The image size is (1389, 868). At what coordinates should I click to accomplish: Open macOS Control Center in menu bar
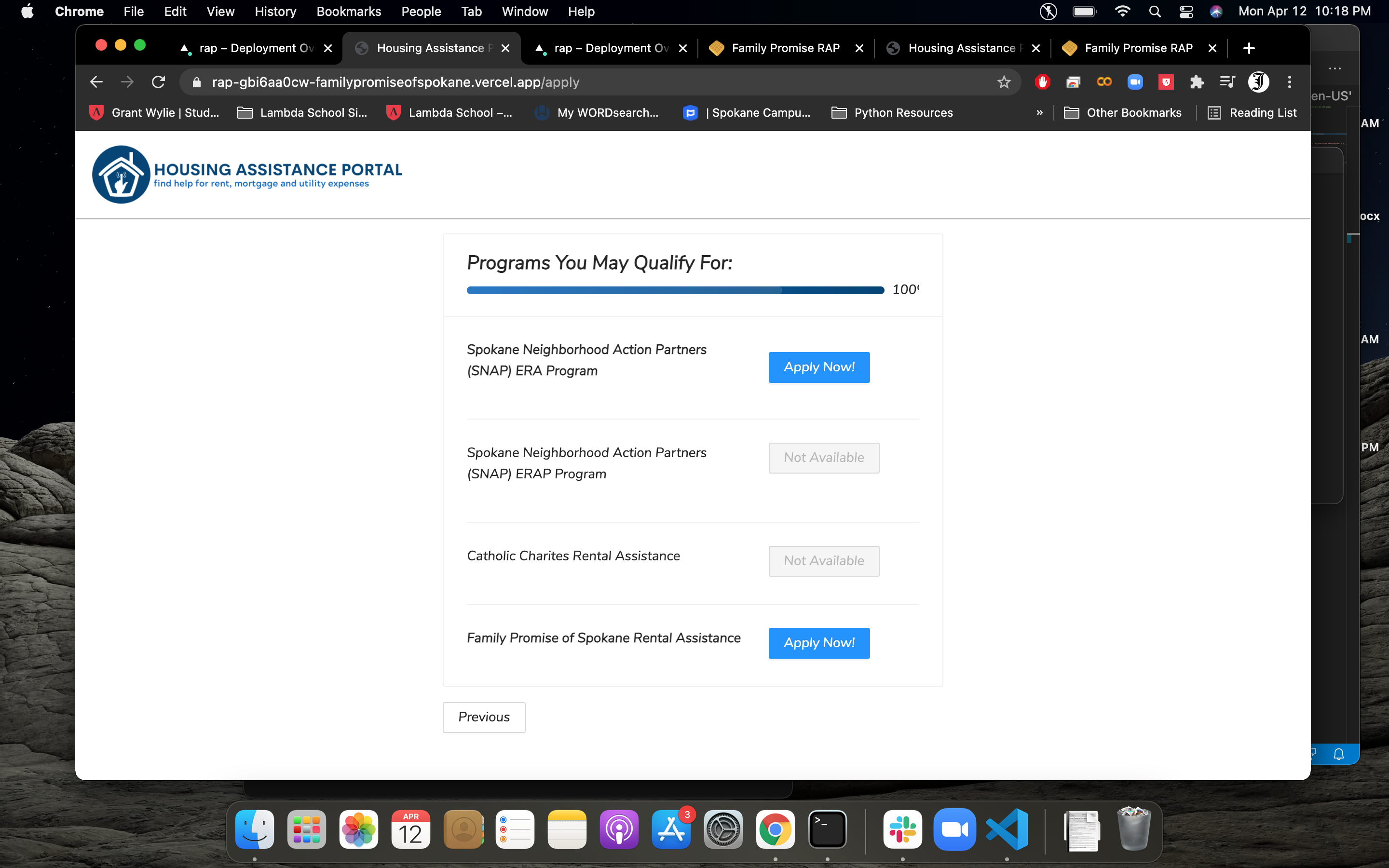[x=1186, y=12]
